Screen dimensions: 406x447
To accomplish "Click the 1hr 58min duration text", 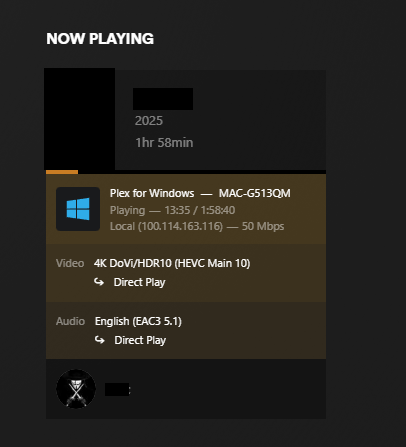I will pos(164,143).
